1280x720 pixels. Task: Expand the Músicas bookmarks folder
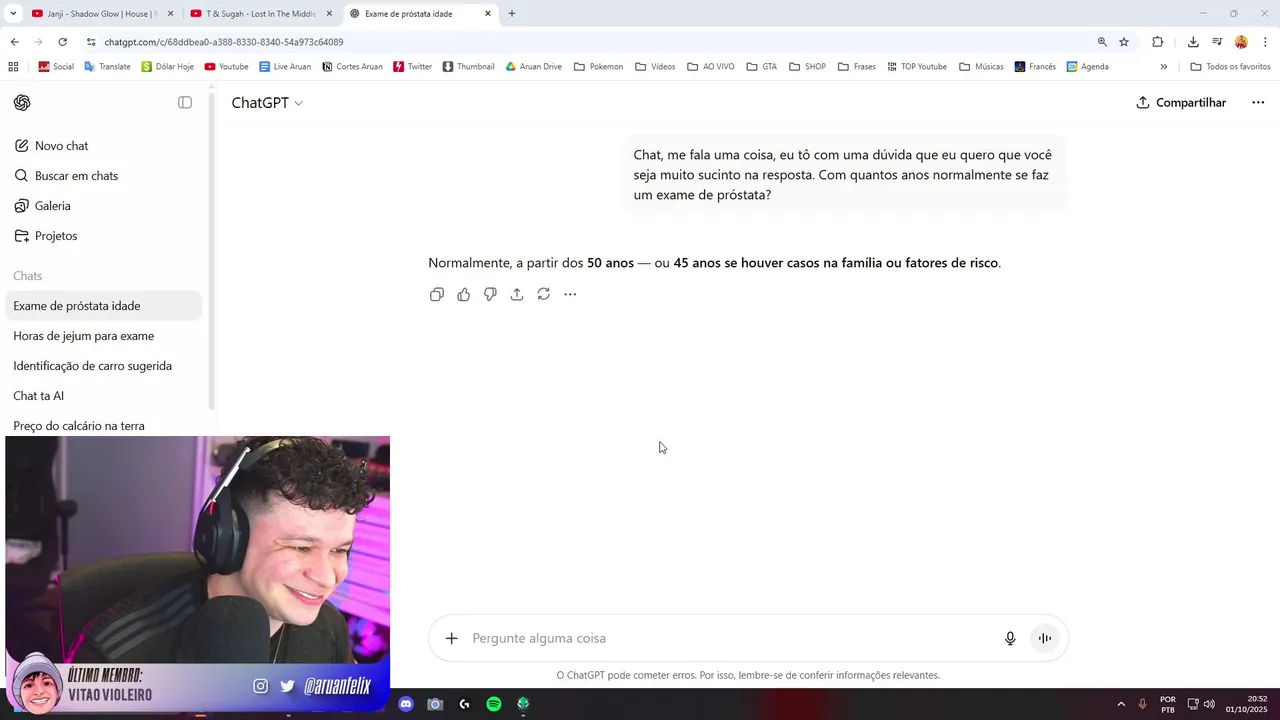(x=981, y=67)
